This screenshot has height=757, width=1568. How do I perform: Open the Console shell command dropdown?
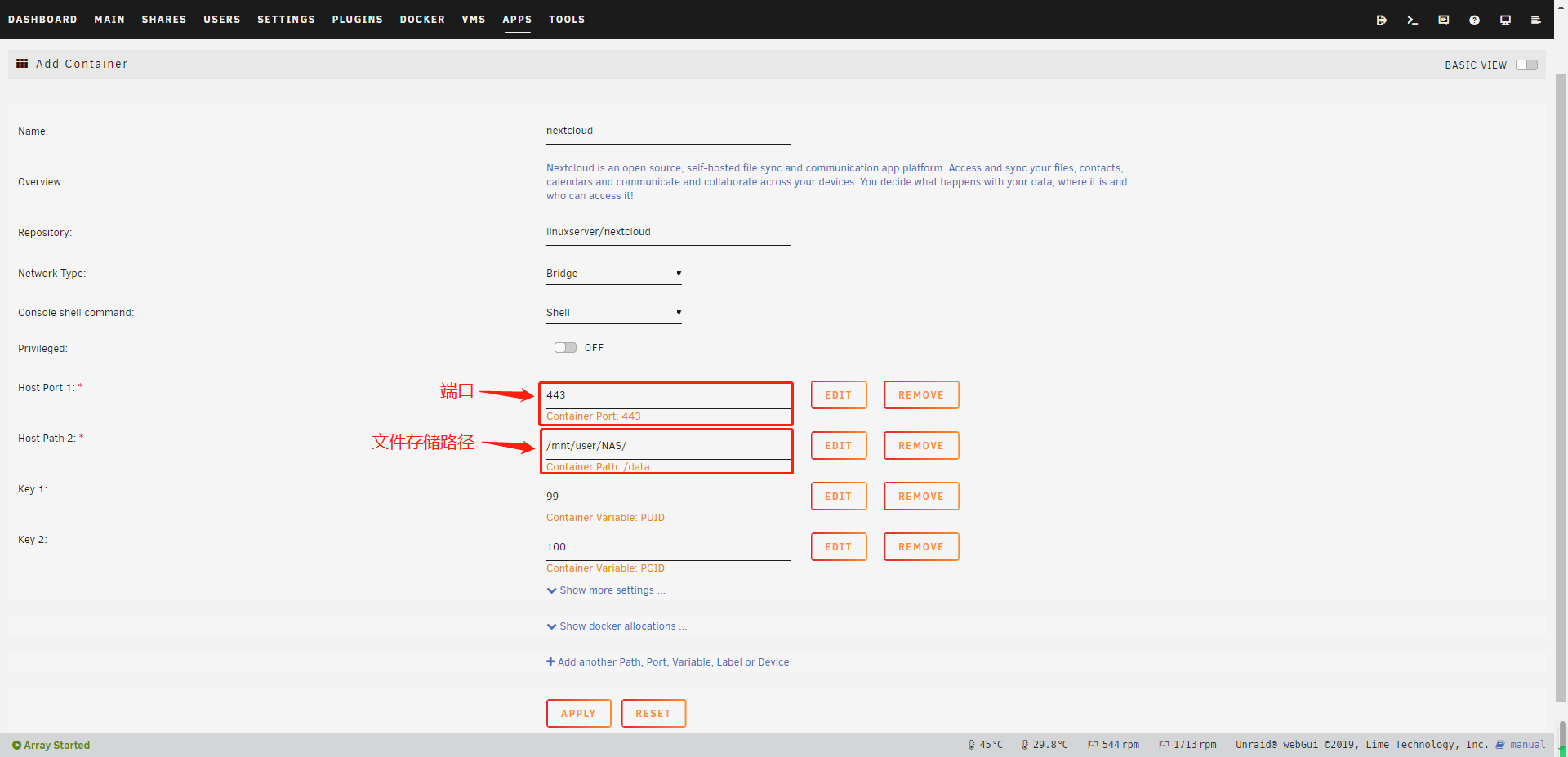613,312
